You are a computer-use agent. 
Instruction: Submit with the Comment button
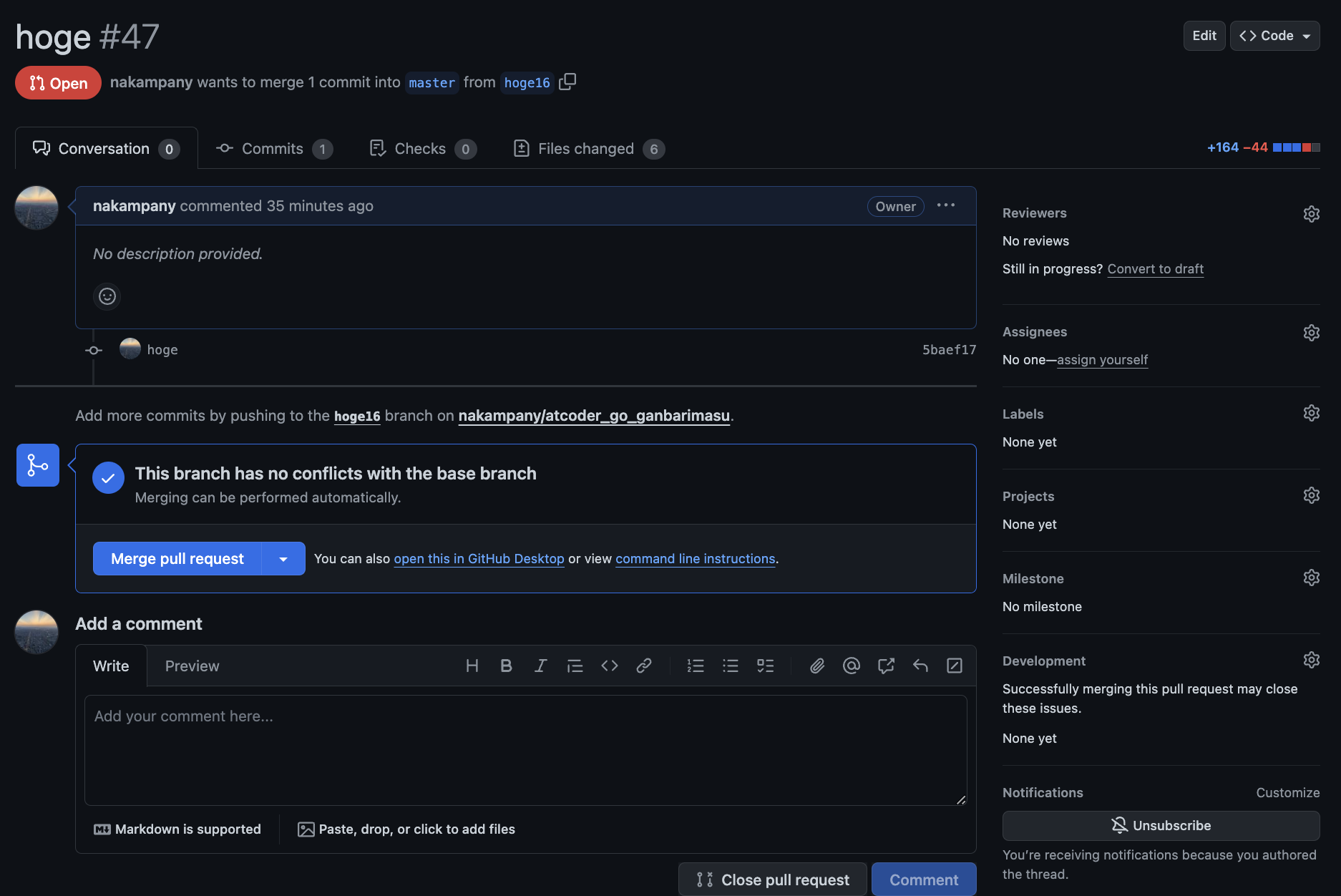coord(924,880)
